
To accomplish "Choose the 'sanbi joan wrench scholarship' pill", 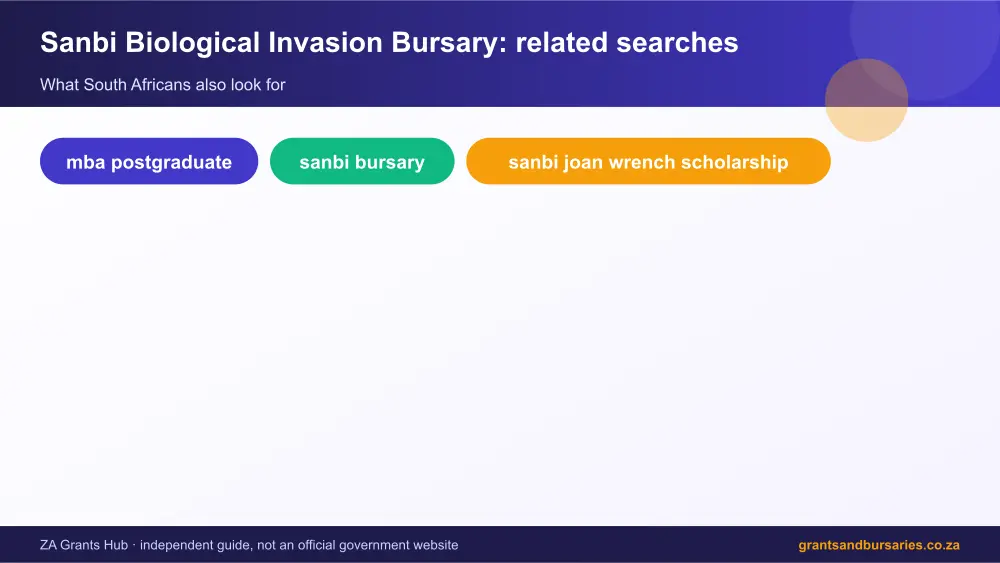I will (648, 161).
